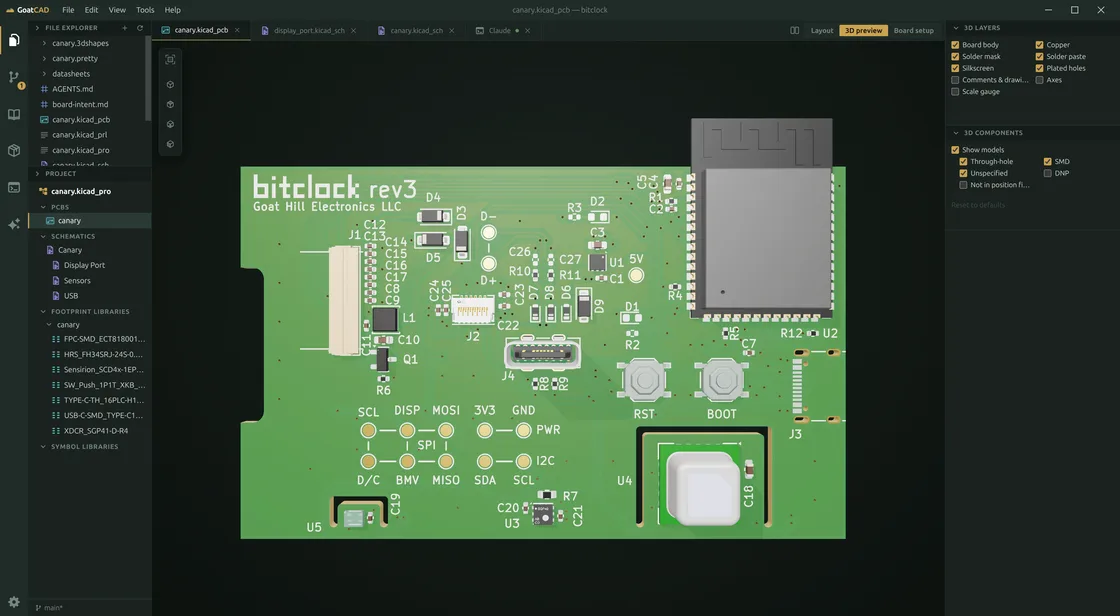This screenshot has width=1120, height=616.
Task: Toggle the Project section chevron
Action: click(x=37, y=174)
